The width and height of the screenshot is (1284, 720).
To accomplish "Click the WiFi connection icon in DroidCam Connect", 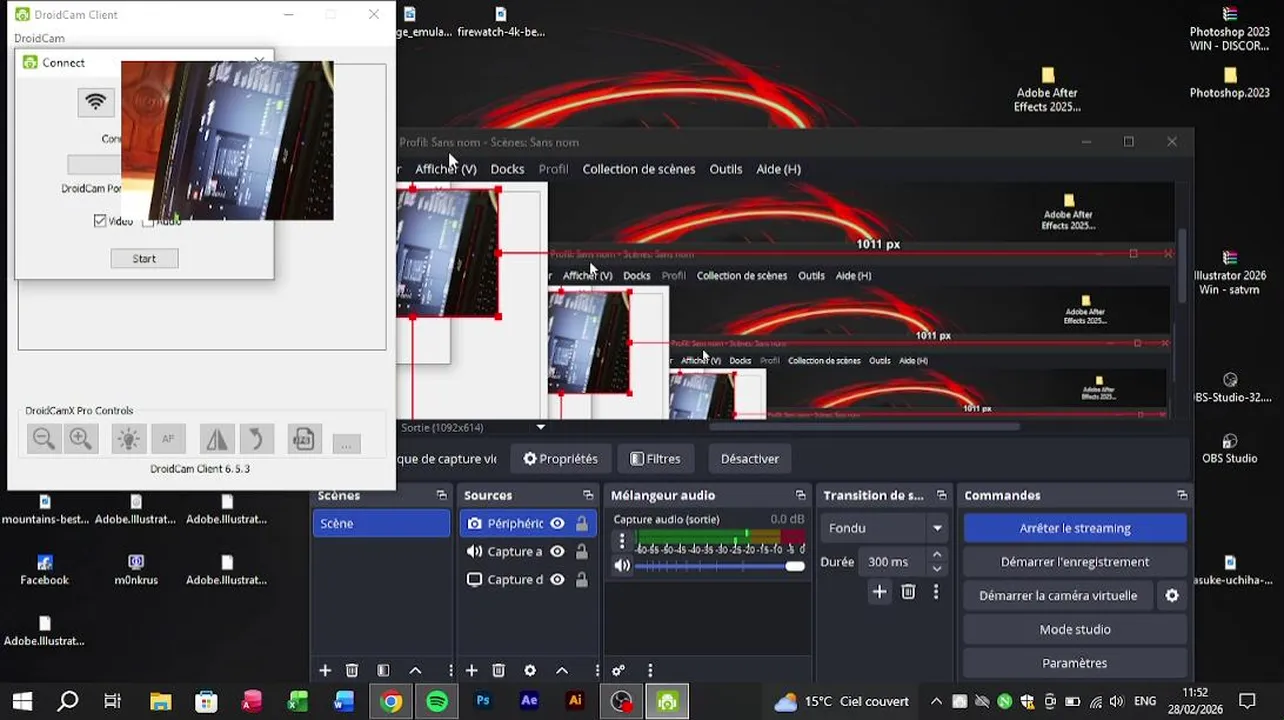I will [96, 102].
